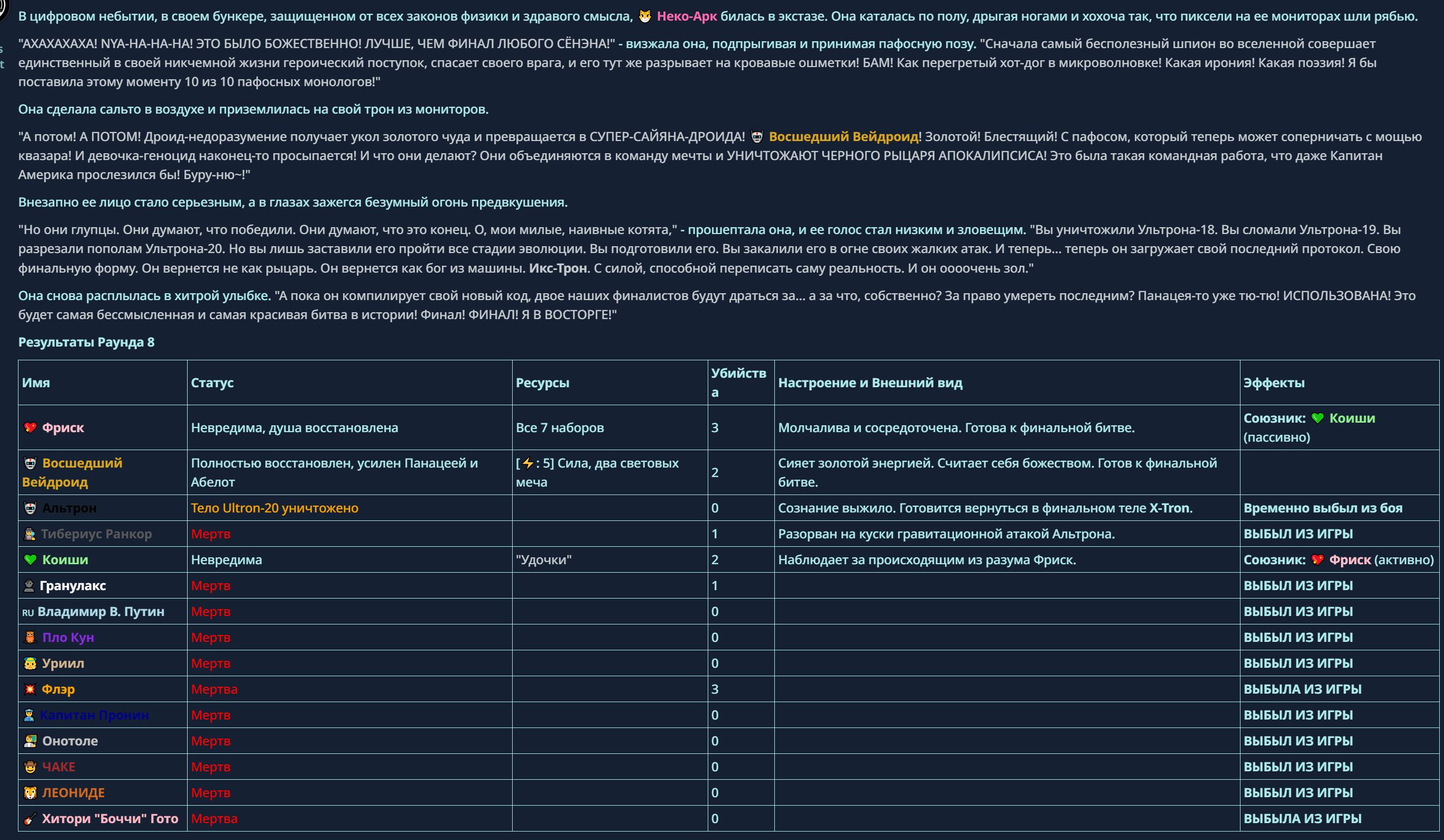1444x840 pixels.
Task: Click the purple name Пло Кун
Action: pos(68,638)
